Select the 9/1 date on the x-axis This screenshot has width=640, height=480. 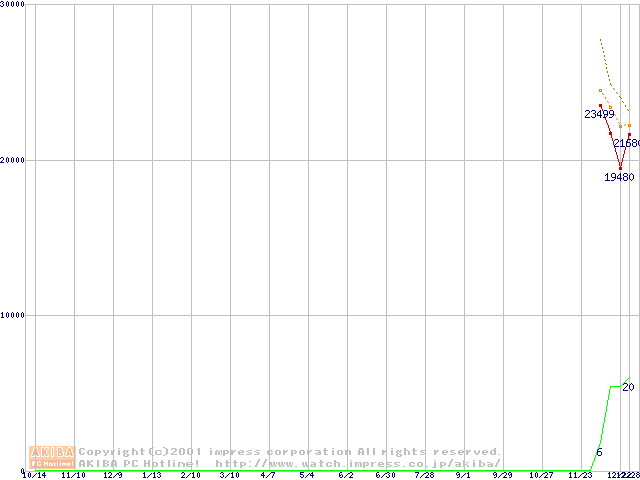pos(463,475)
